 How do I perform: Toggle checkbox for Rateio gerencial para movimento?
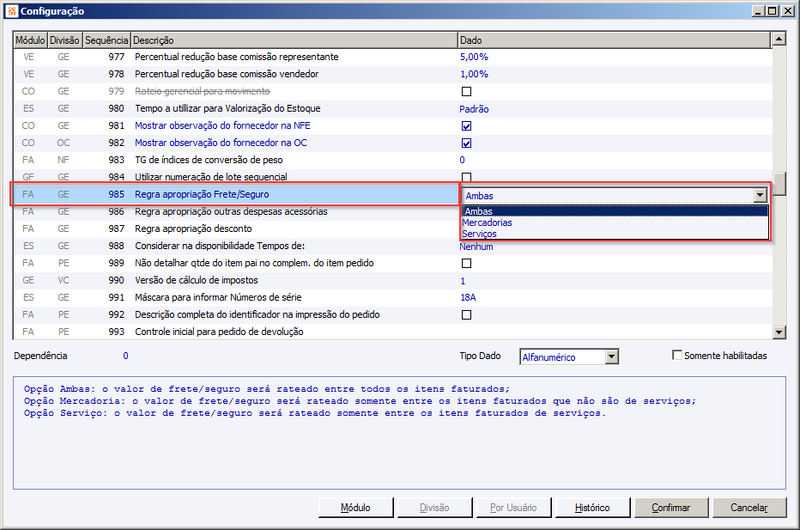(466, 91)
